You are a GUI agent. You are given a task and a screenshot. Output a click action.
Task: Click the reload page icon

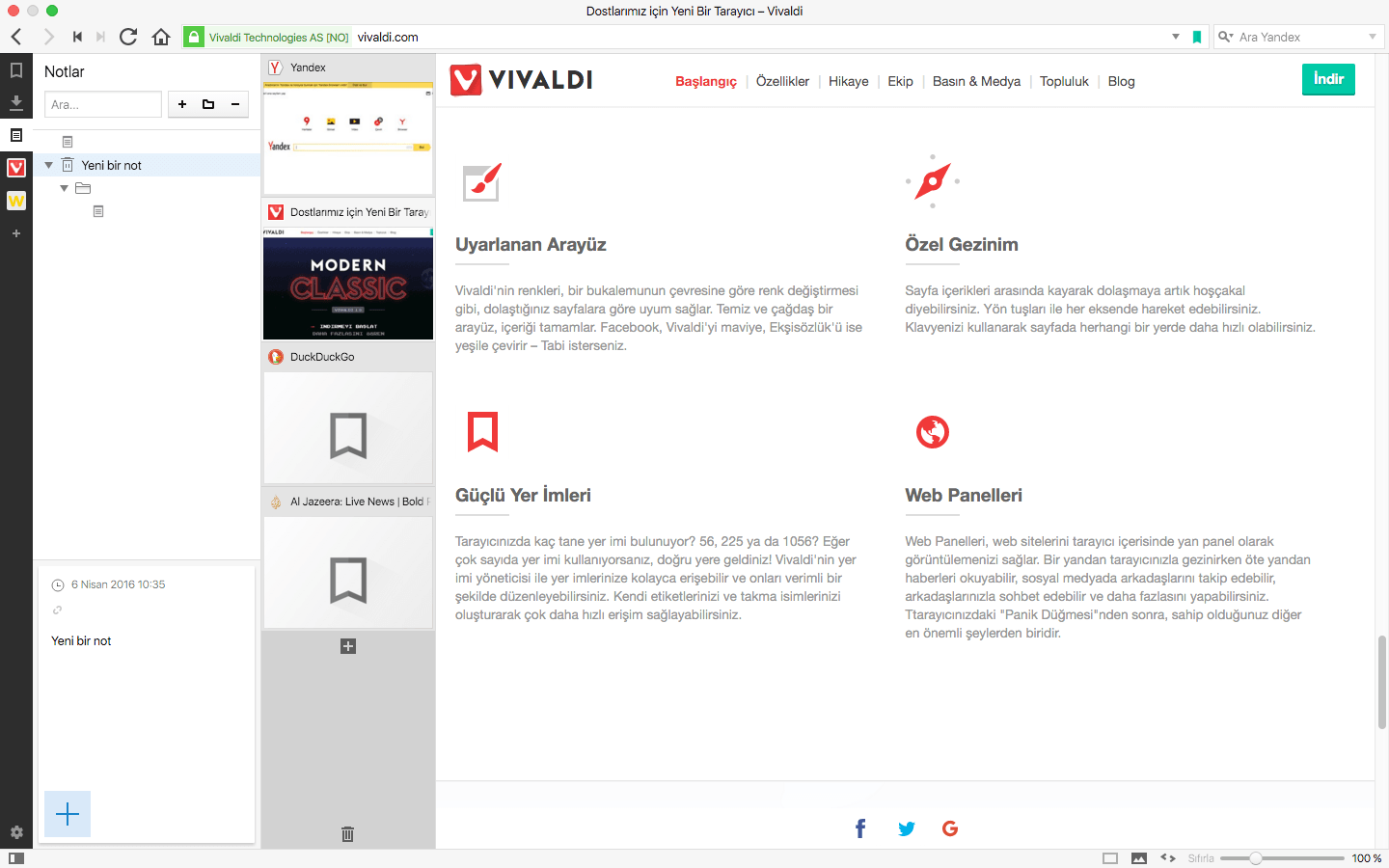coord(128,37)
